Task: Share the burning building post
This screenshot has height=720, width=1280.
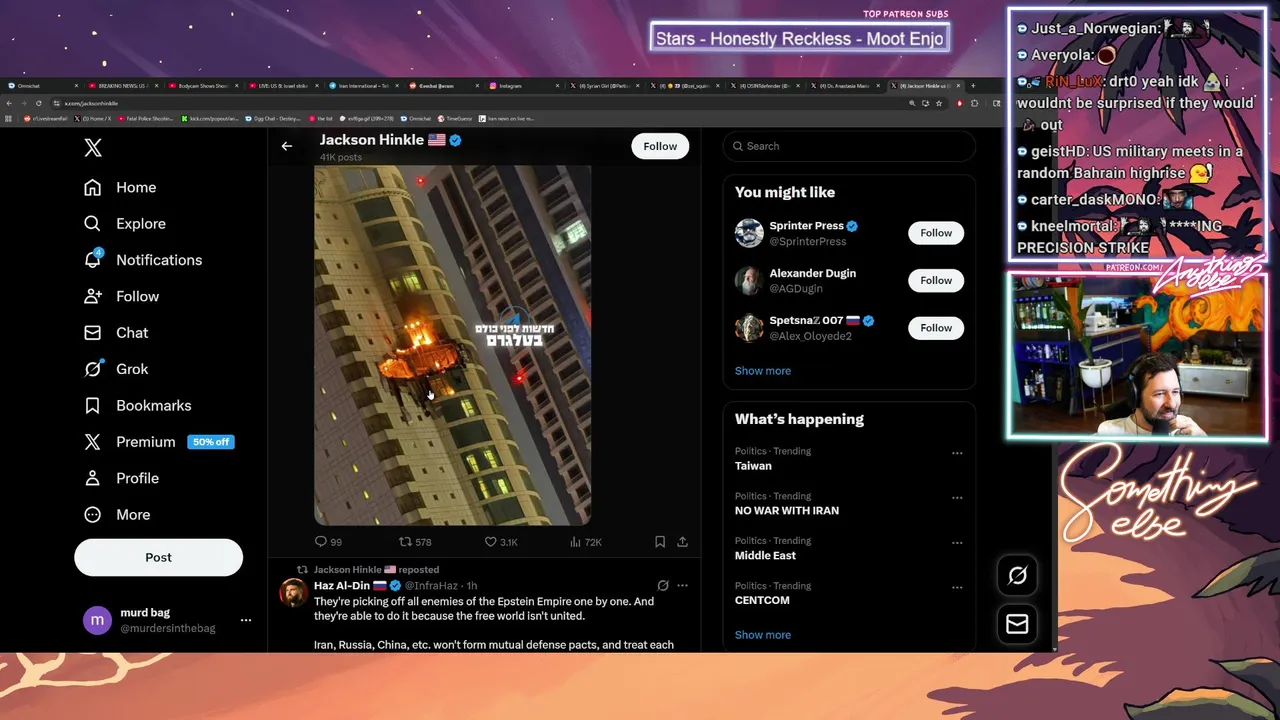Action: click(x=682, y=542)
